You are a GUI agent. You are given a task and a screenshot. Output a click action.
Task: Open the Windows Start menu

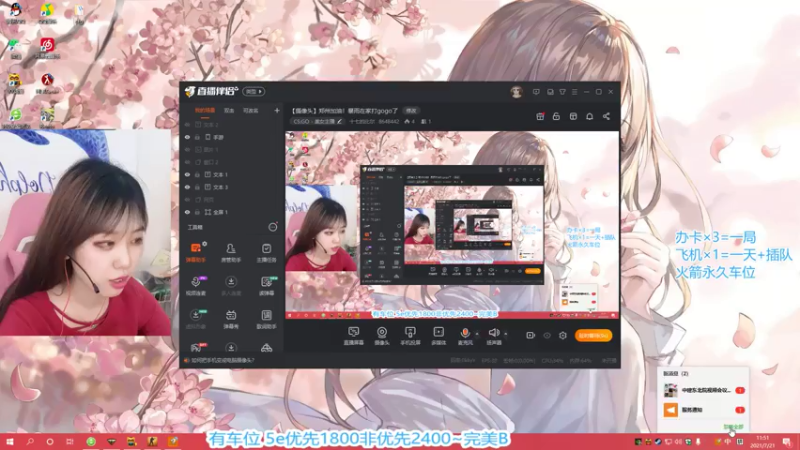tap(10, 441)
